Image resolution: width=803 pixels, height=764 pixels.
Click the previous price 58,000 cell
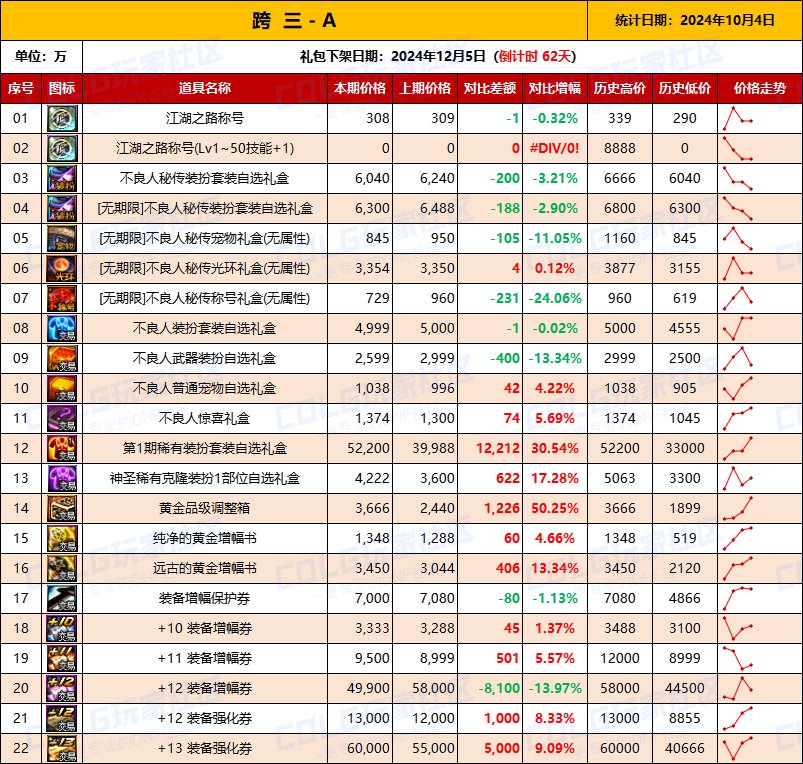[425, 688]
